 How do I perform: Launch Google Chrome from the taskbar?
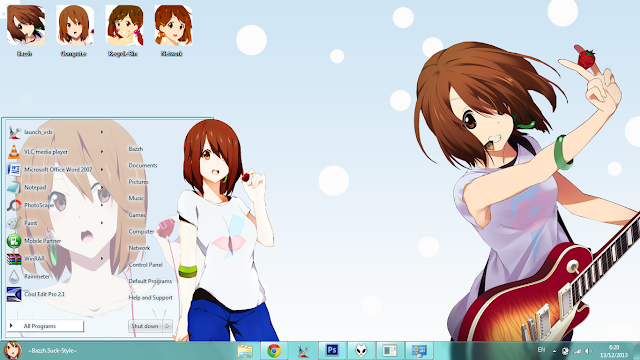pyautogui.click(x=274, y=351)
